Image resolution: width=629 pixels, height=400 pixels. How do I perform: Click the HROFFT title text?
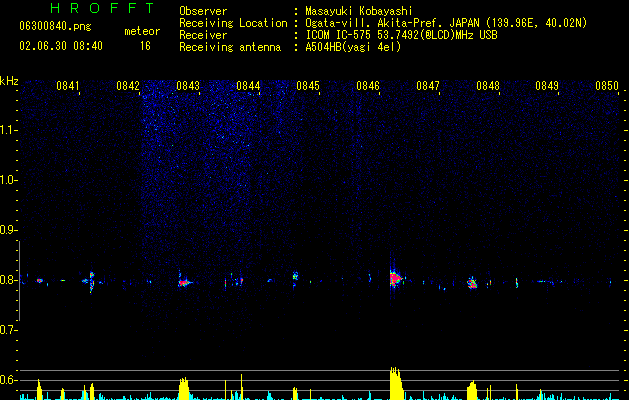103,8
